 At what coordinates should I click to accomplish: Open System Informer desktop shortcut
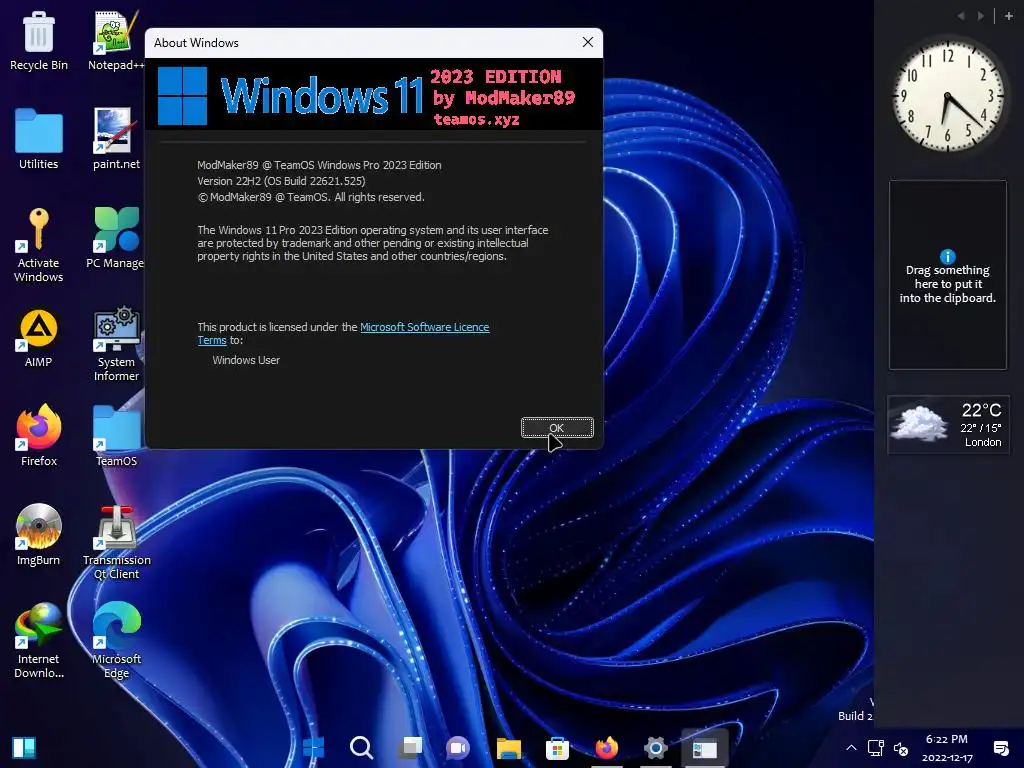click(116, 344)
